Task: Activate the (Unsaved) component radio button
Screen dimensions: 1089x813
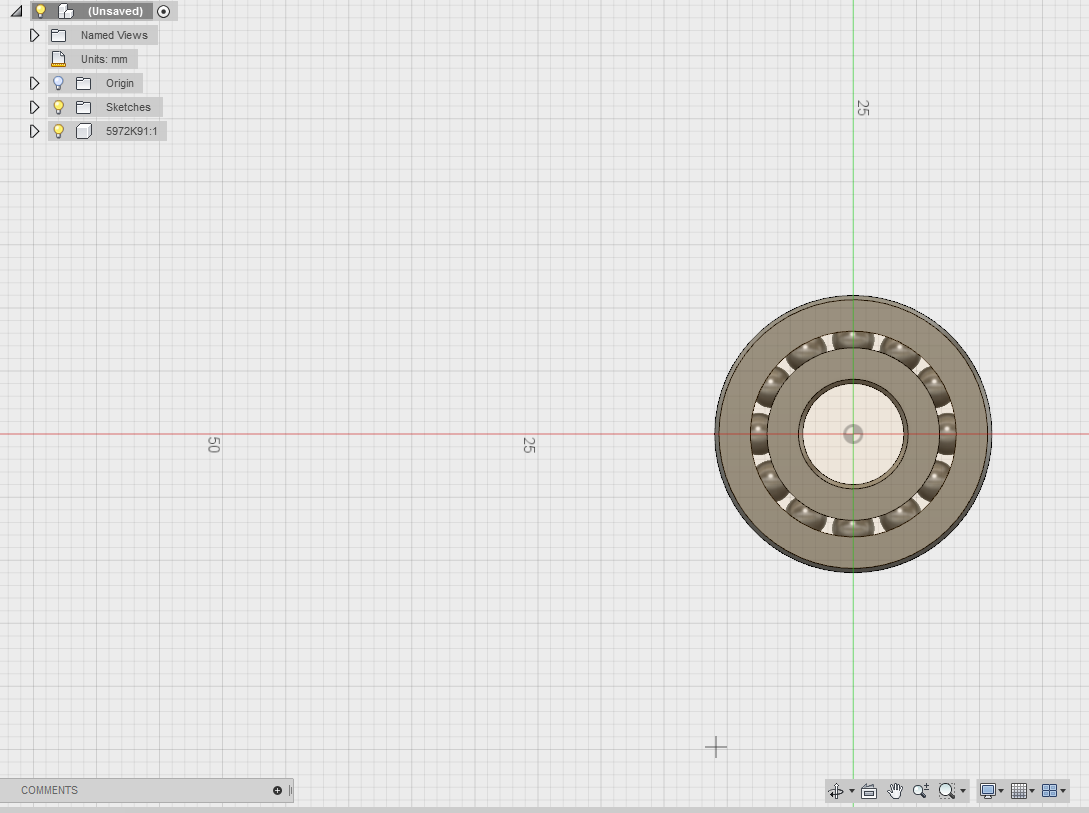Action: (x=163, y=11)
